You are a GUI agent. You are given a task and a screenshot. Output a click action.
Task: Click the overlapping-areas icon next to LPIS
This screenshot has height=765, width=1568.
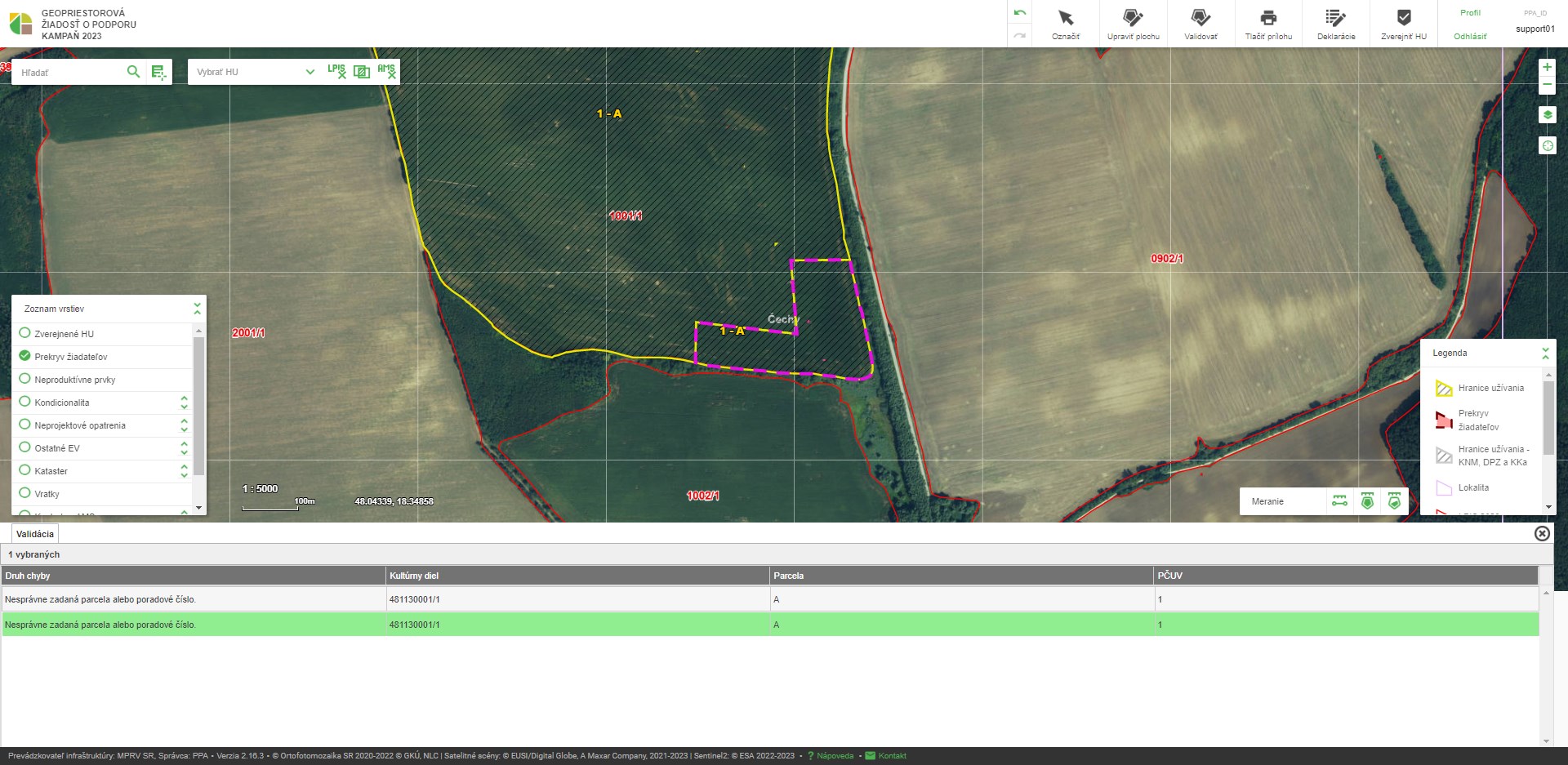pyautogui.click(x=361, y=72)
